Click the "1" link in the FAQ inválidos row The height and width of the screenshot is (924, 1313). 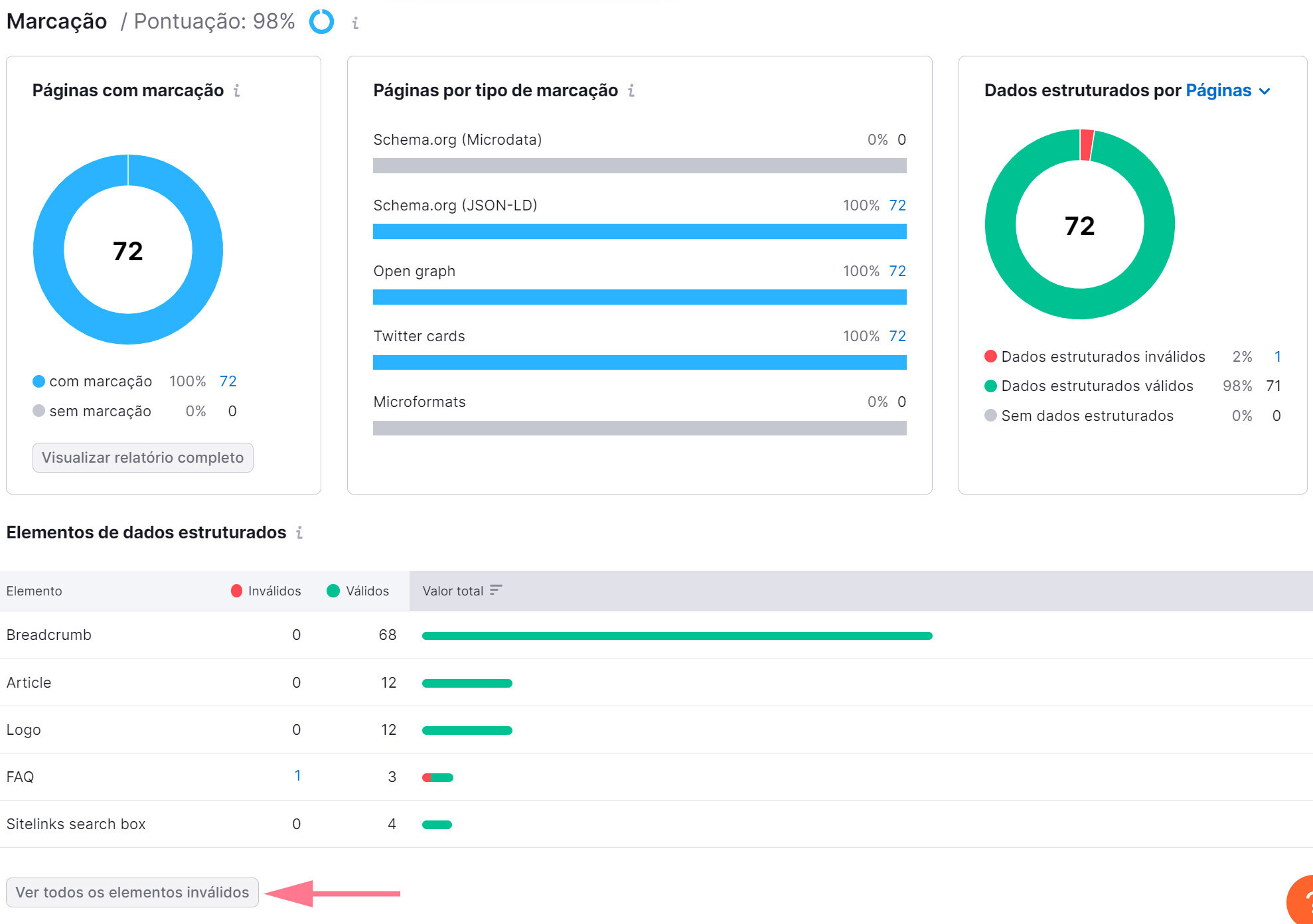[x=297, y=775]
